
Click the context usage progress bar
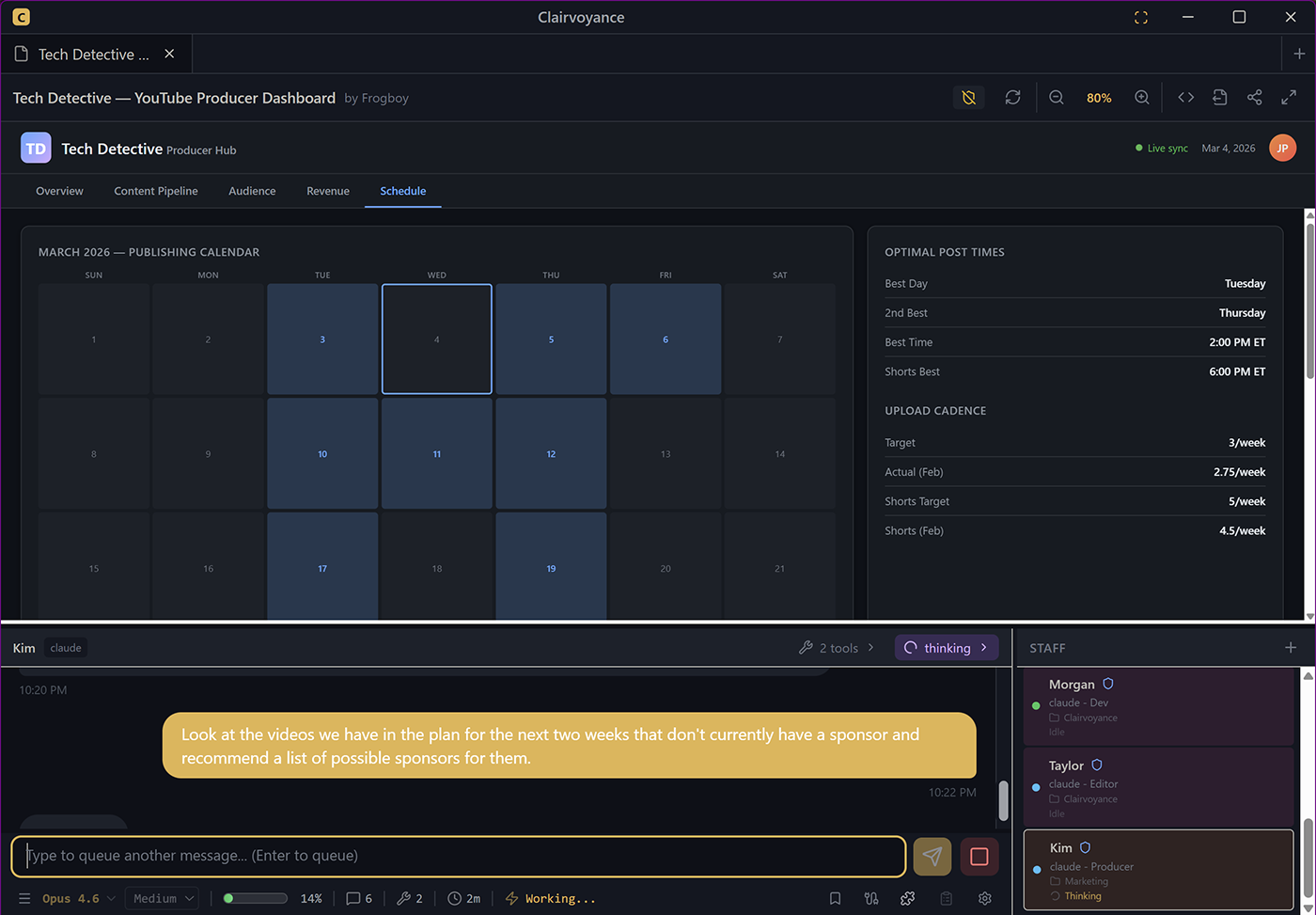(256, 899)
